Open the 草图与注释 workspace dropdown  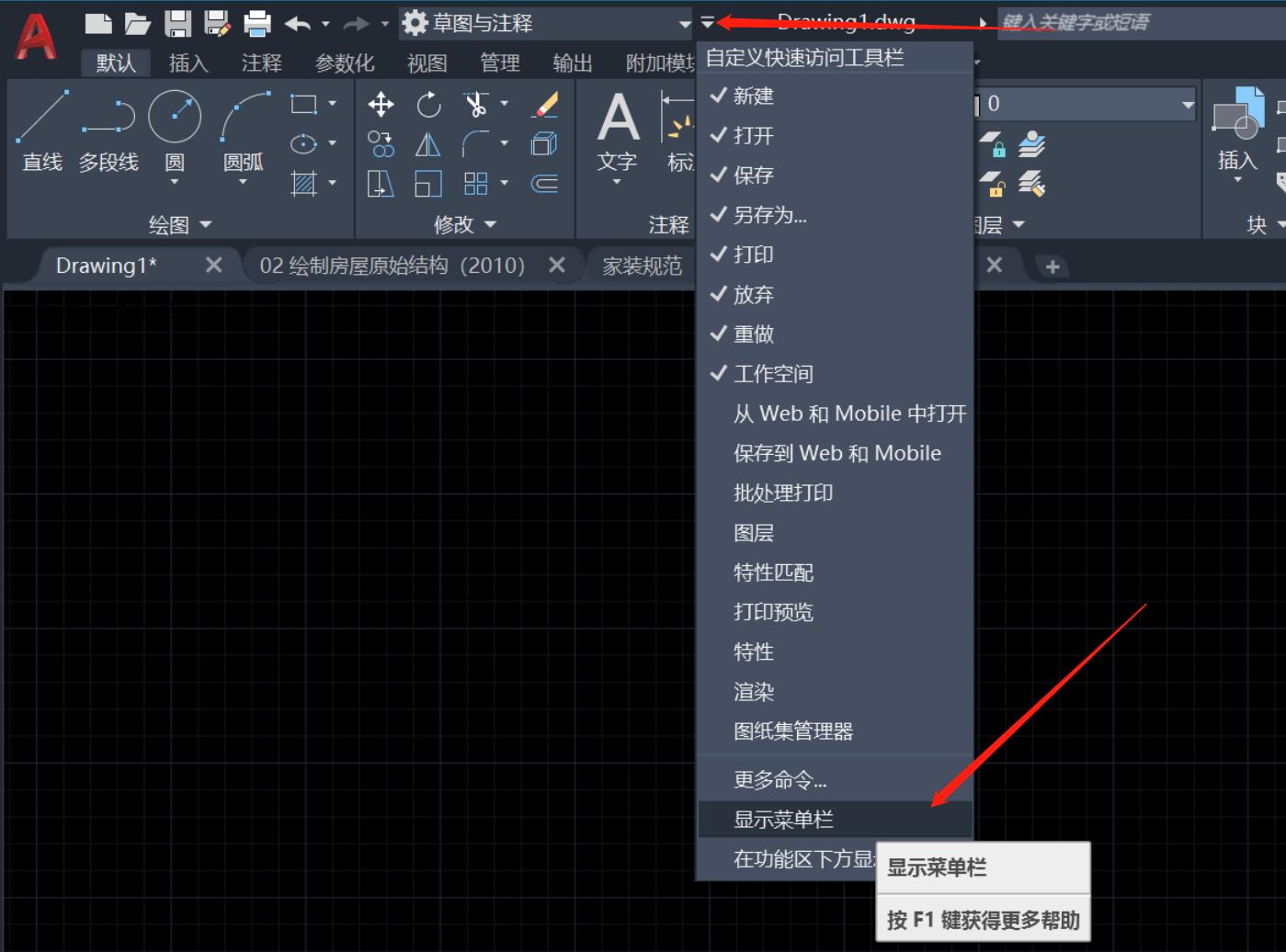point(684,24)
